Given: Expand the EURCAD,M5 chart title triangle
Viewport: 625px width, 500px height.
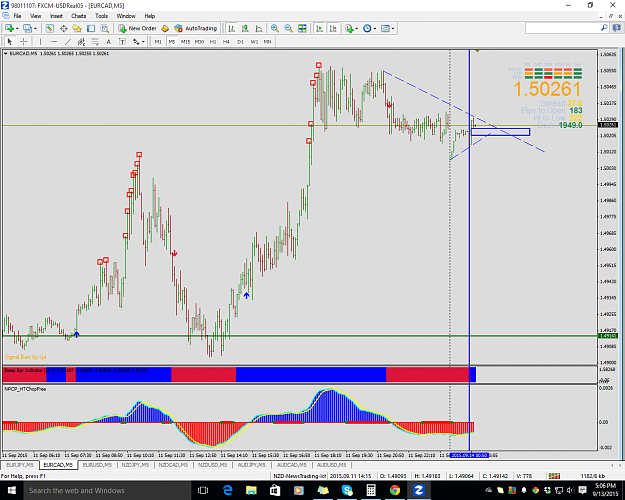Looking at the screenshot, I should [x=6, y=53].
